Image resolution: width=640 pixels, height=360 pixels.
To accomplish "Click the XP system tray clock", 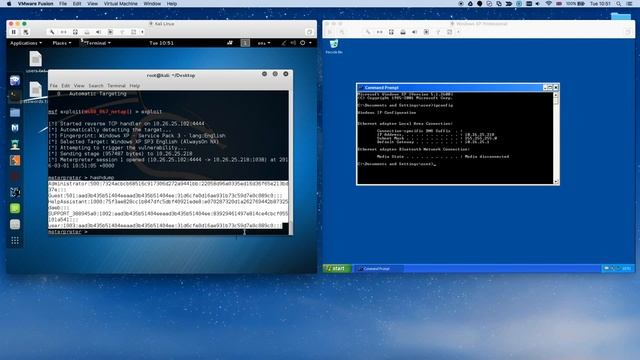I will click(x=626, y=269).
